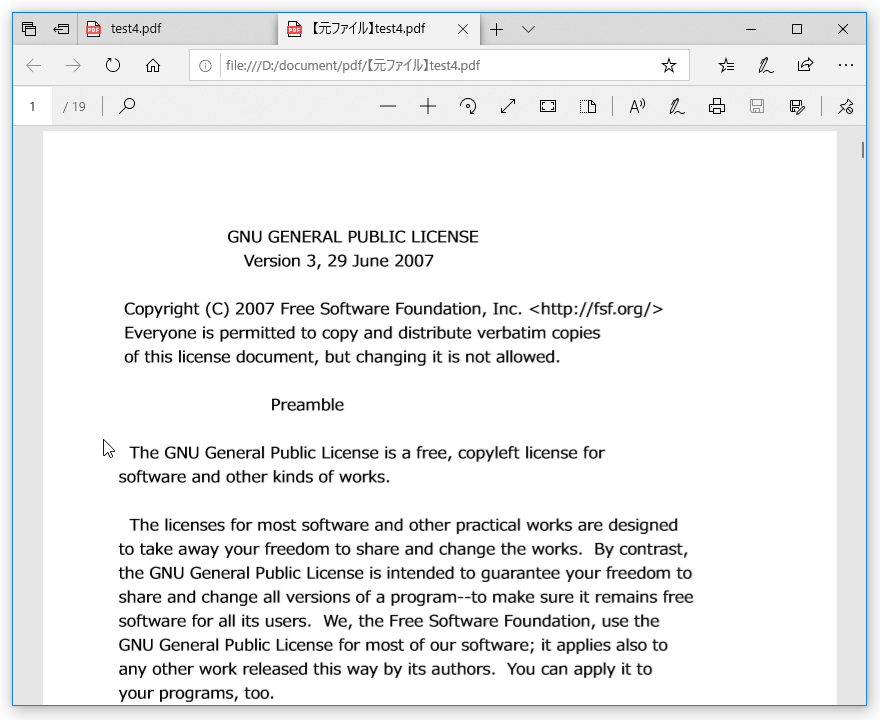Open the favorites hub
The width and height of the screenshot is (880, 720).
pos(726,66)
